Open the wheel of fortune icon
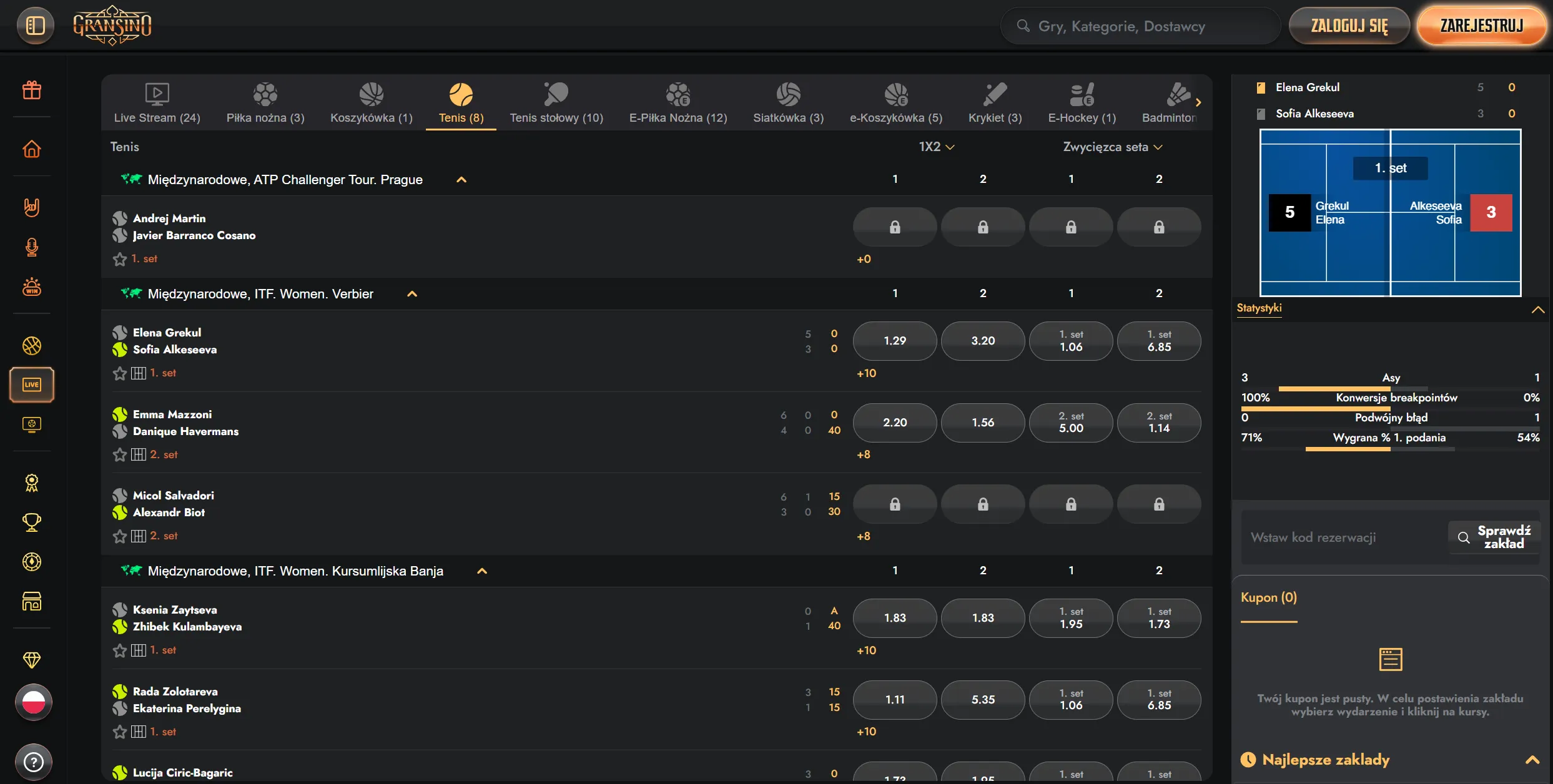1553x784 pixels. point(32,562)
